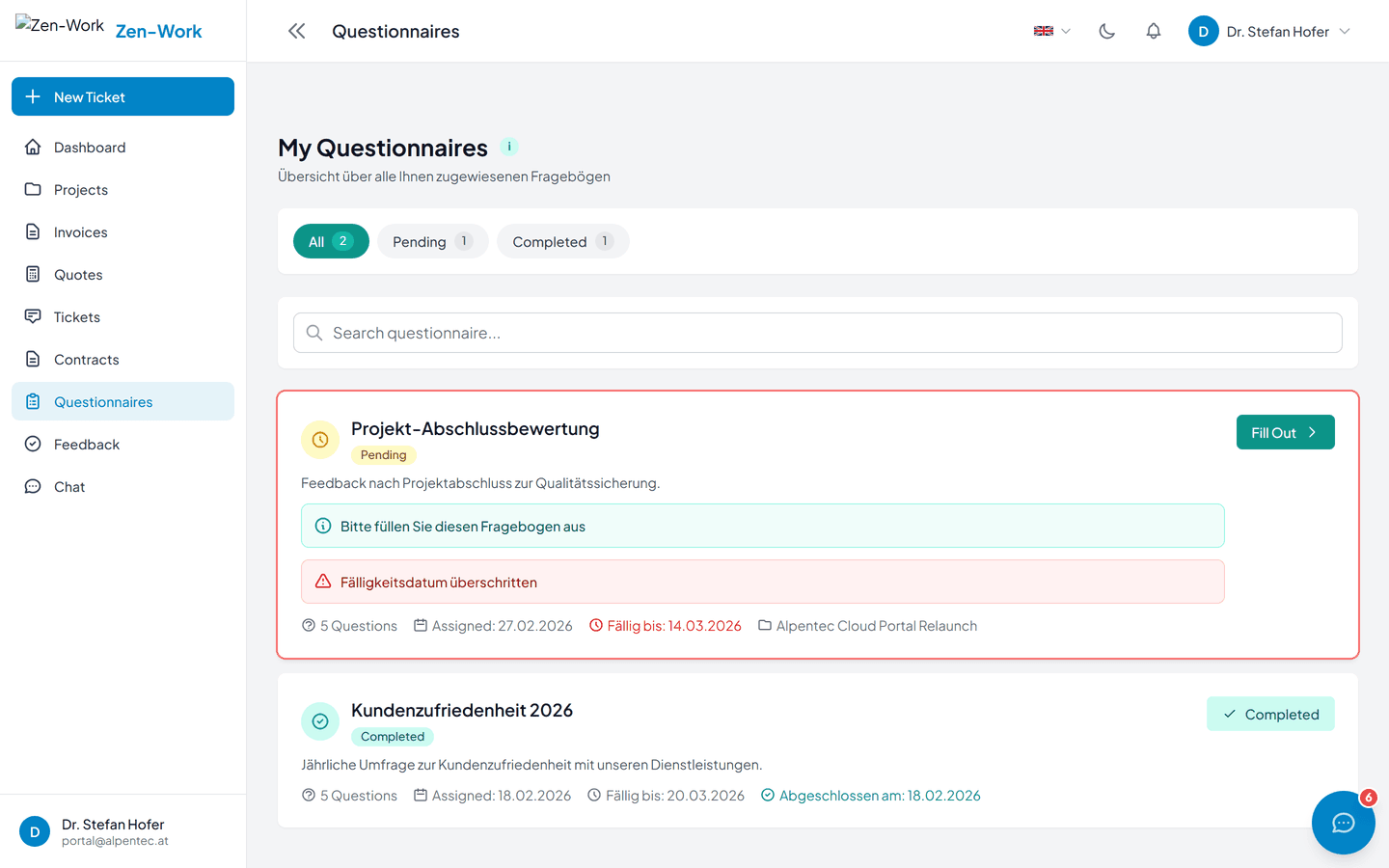This screenshot has width=1389, height=868.
Task: Click the Questionnaires clipboard icon
Action: point(33,401)
